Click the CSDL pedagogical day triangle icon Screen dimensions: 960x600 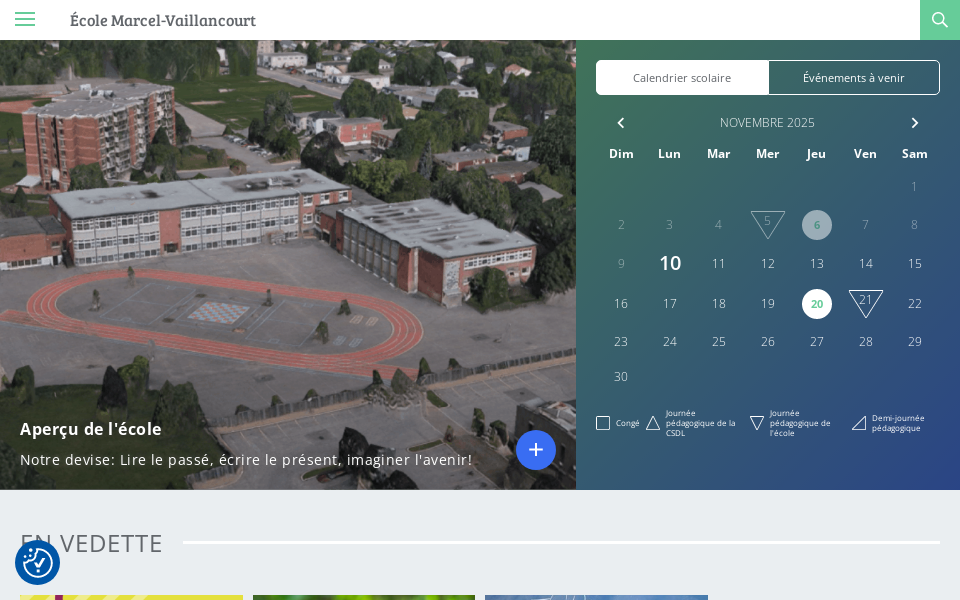(x=653, y=423)
